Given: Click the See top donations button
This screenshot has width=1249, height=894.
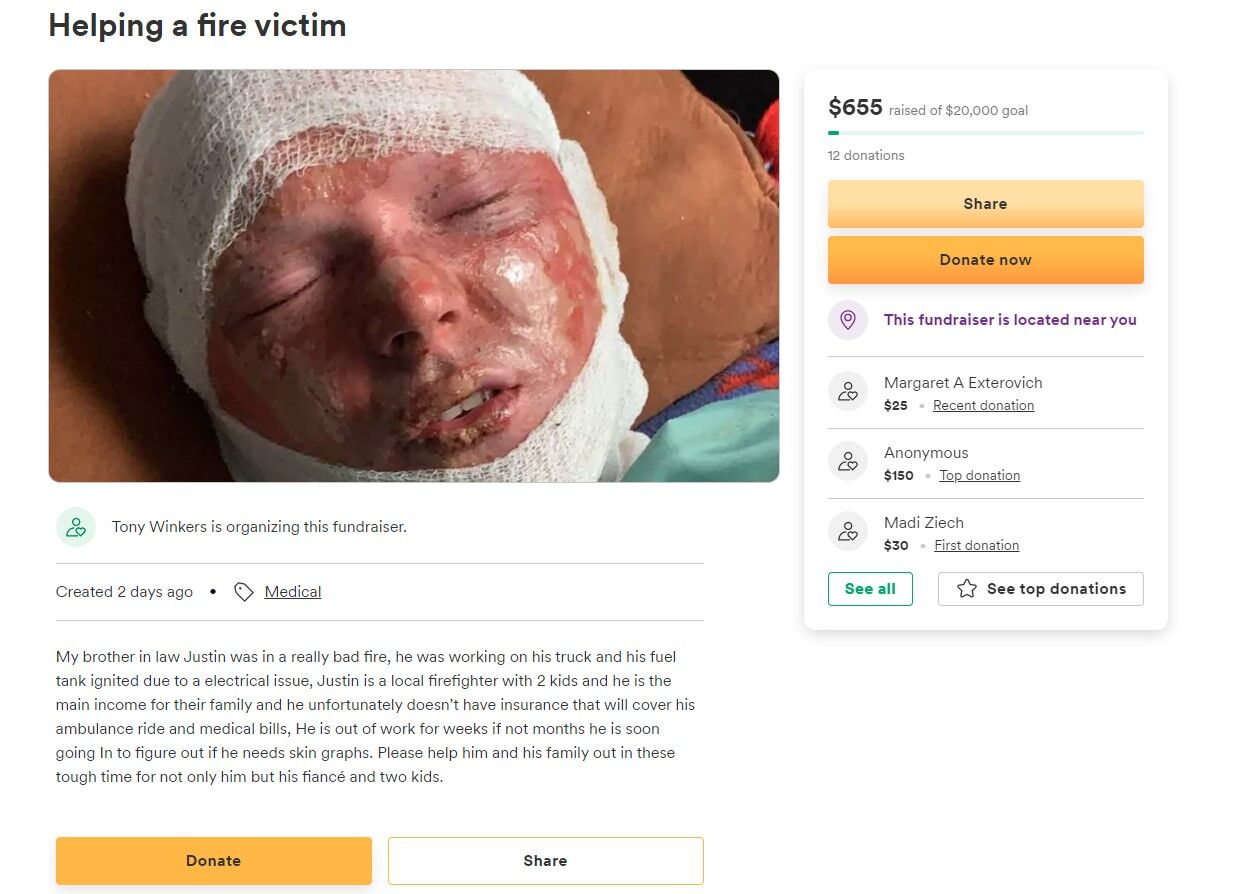Looking at the screenshot, I should pos(1040,589).
